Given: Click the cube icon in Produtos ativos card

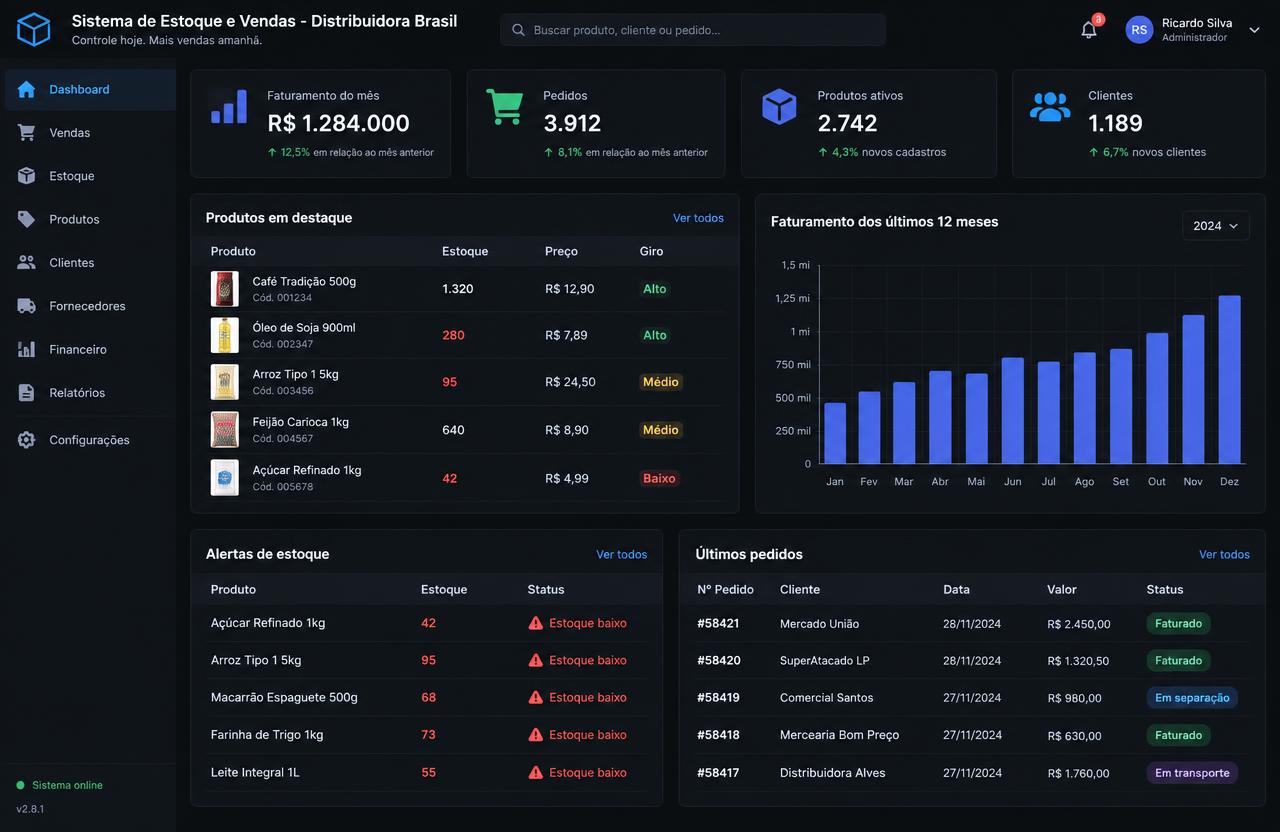Looking at the screenshot, I should point(779,107).
